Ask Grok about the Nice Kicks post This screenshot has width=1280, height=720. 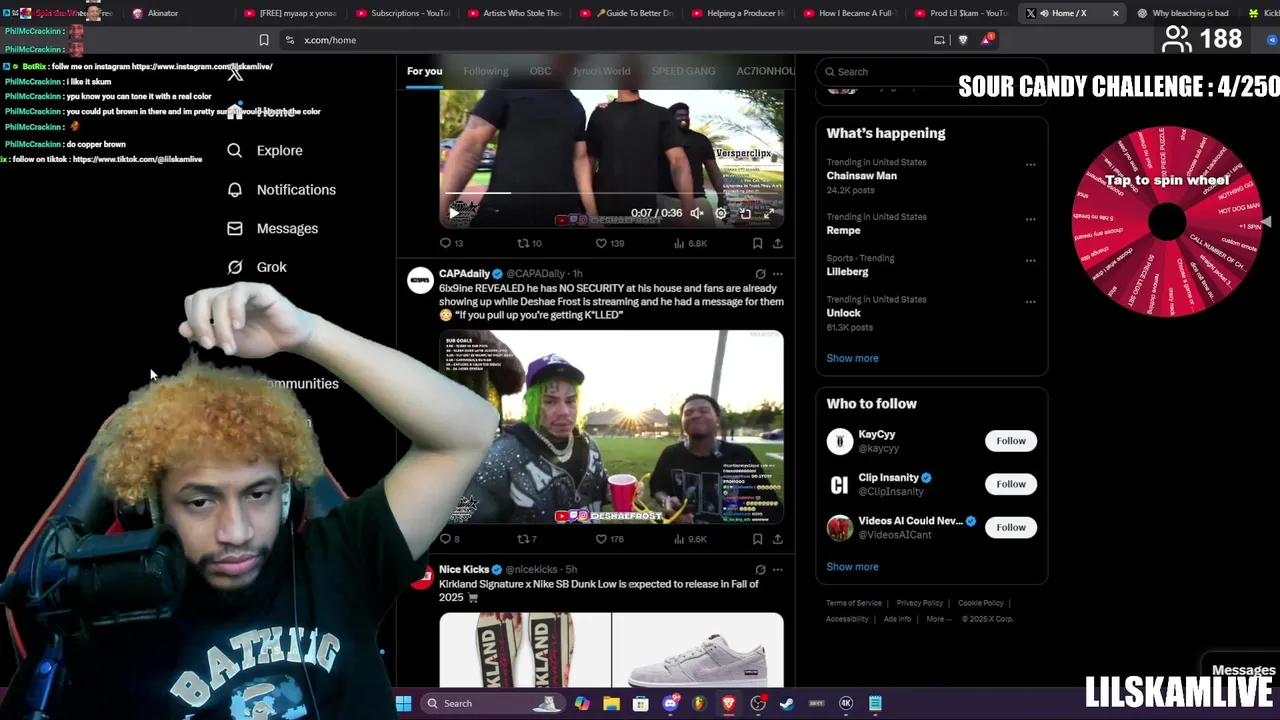click(760, 570)
